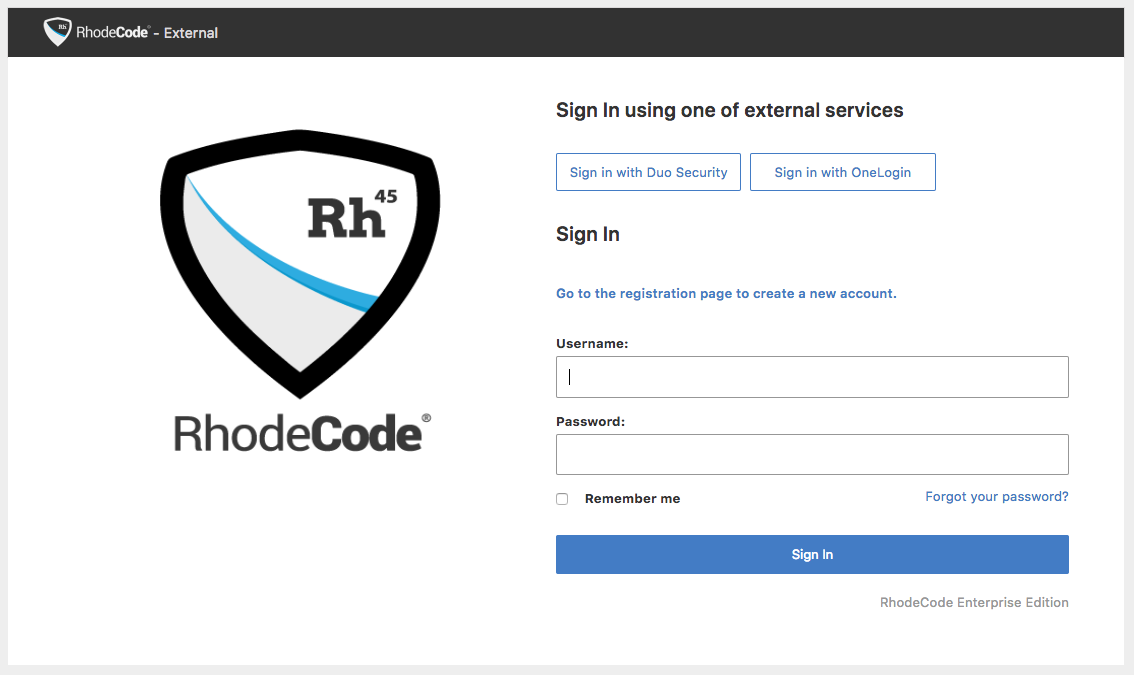Viewport: 1134px width, 675px height.
Task: Click the Password label
Action: pos(590,422)
